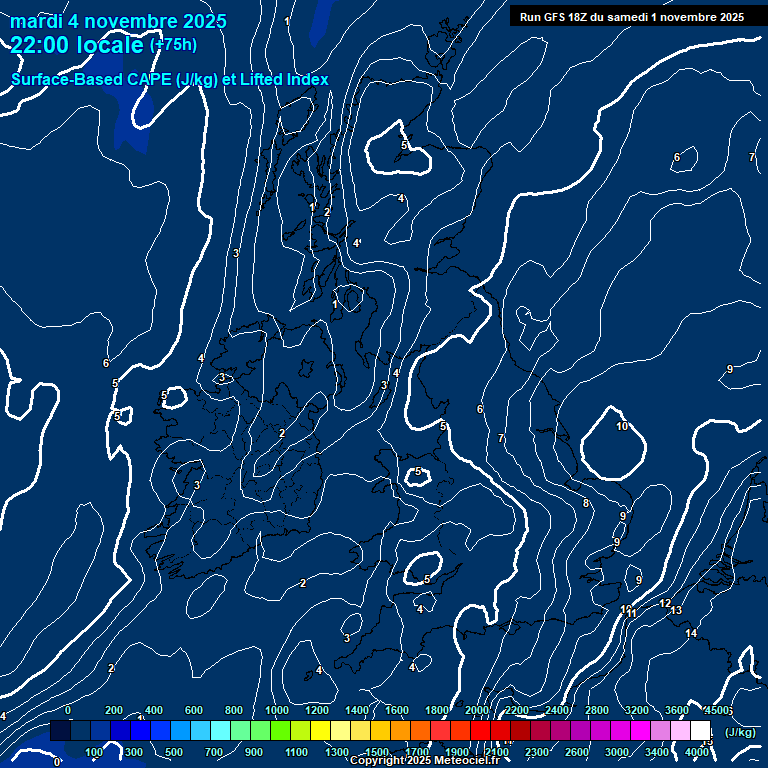Click the contour label 14 near bottom right

tap(691, 634)
